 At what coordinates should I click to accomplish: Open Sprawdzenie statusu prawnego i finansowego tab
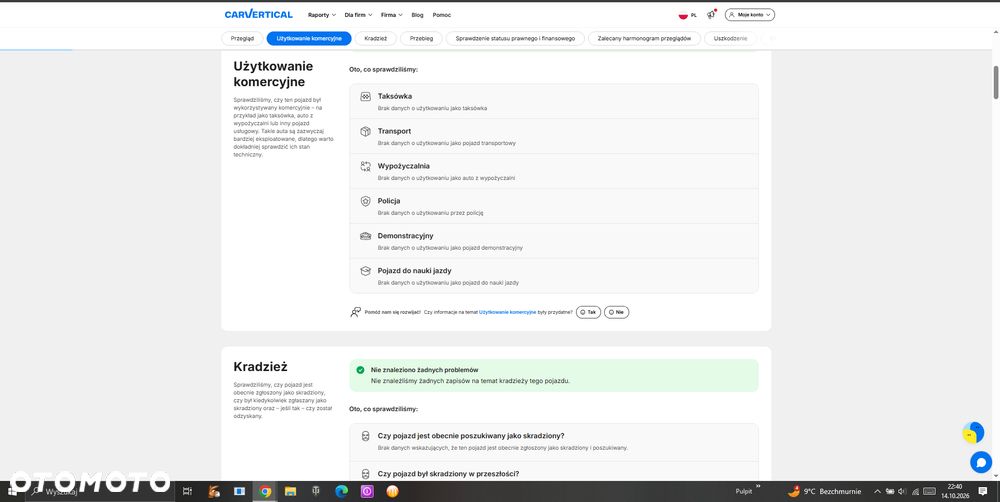point(515,38)
